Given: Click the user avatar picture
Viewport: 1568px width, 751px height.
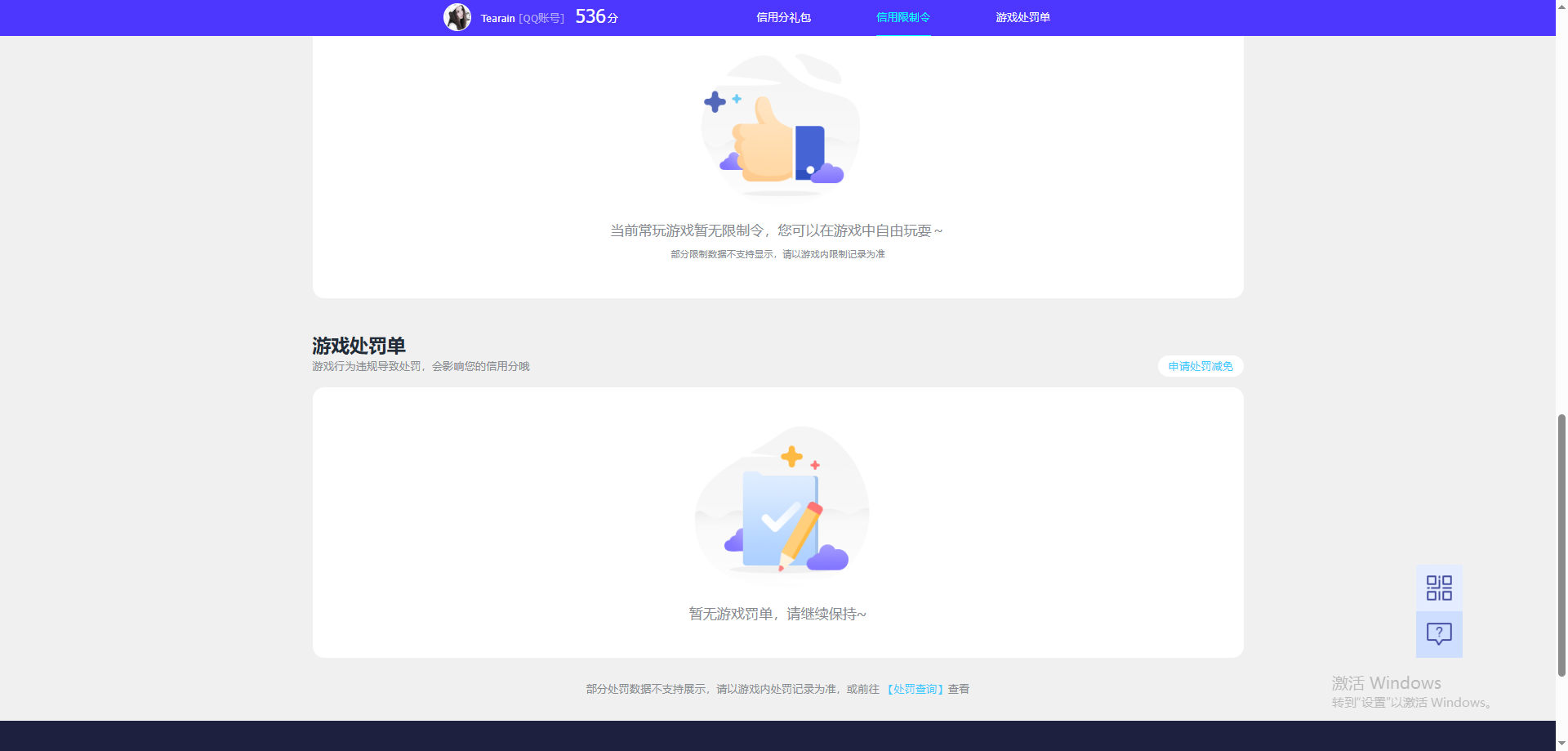Looking at the screenshot, I should coord(457,17).
